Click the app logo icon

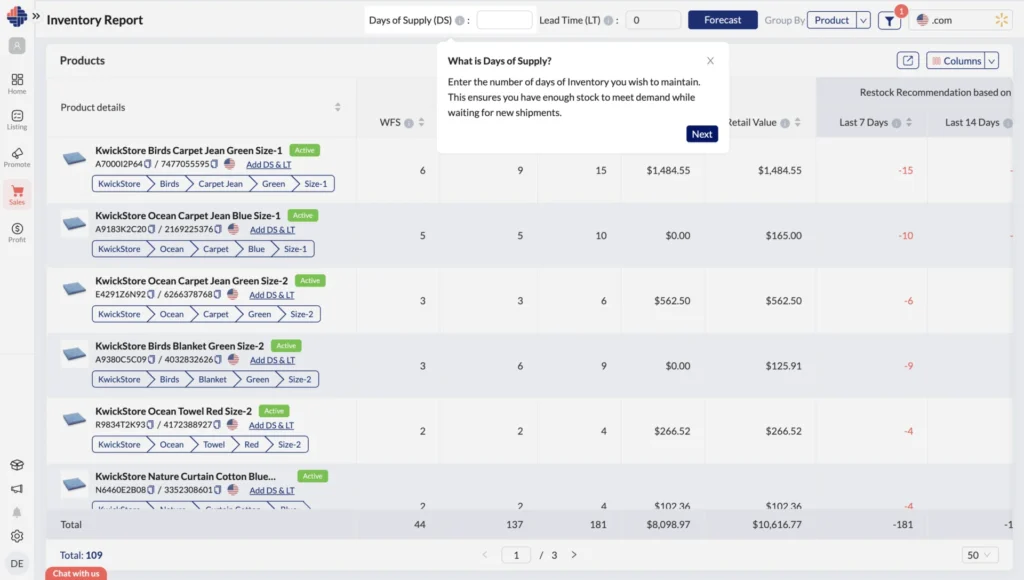coord(16,16)
